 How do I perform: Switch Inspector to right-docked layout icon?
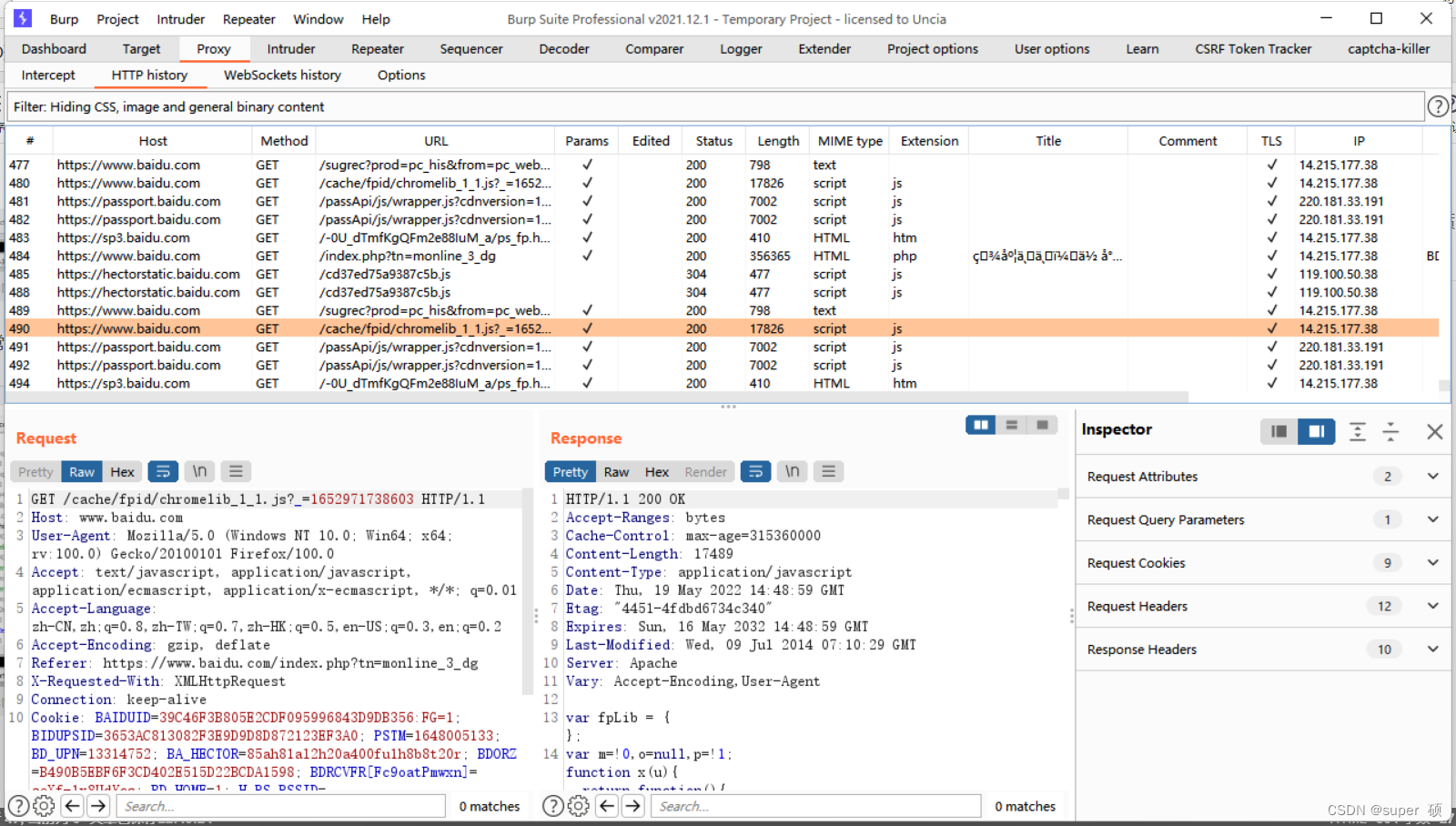[1316, 431]
